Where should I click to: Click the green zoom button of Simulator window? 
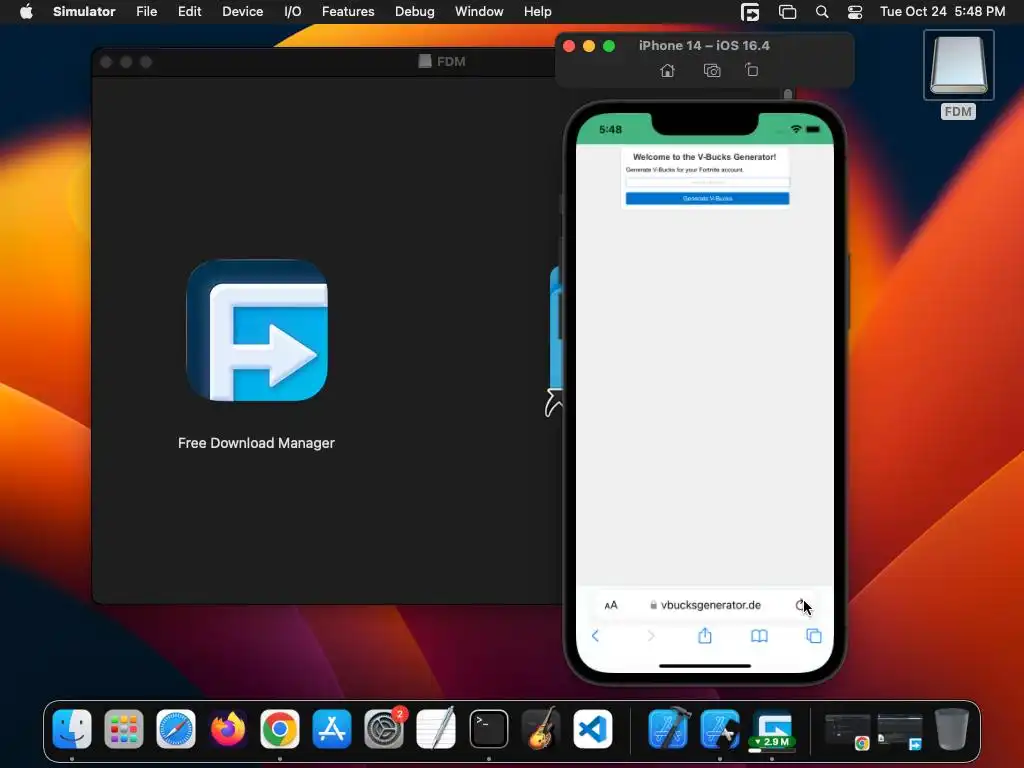[609, 46]
